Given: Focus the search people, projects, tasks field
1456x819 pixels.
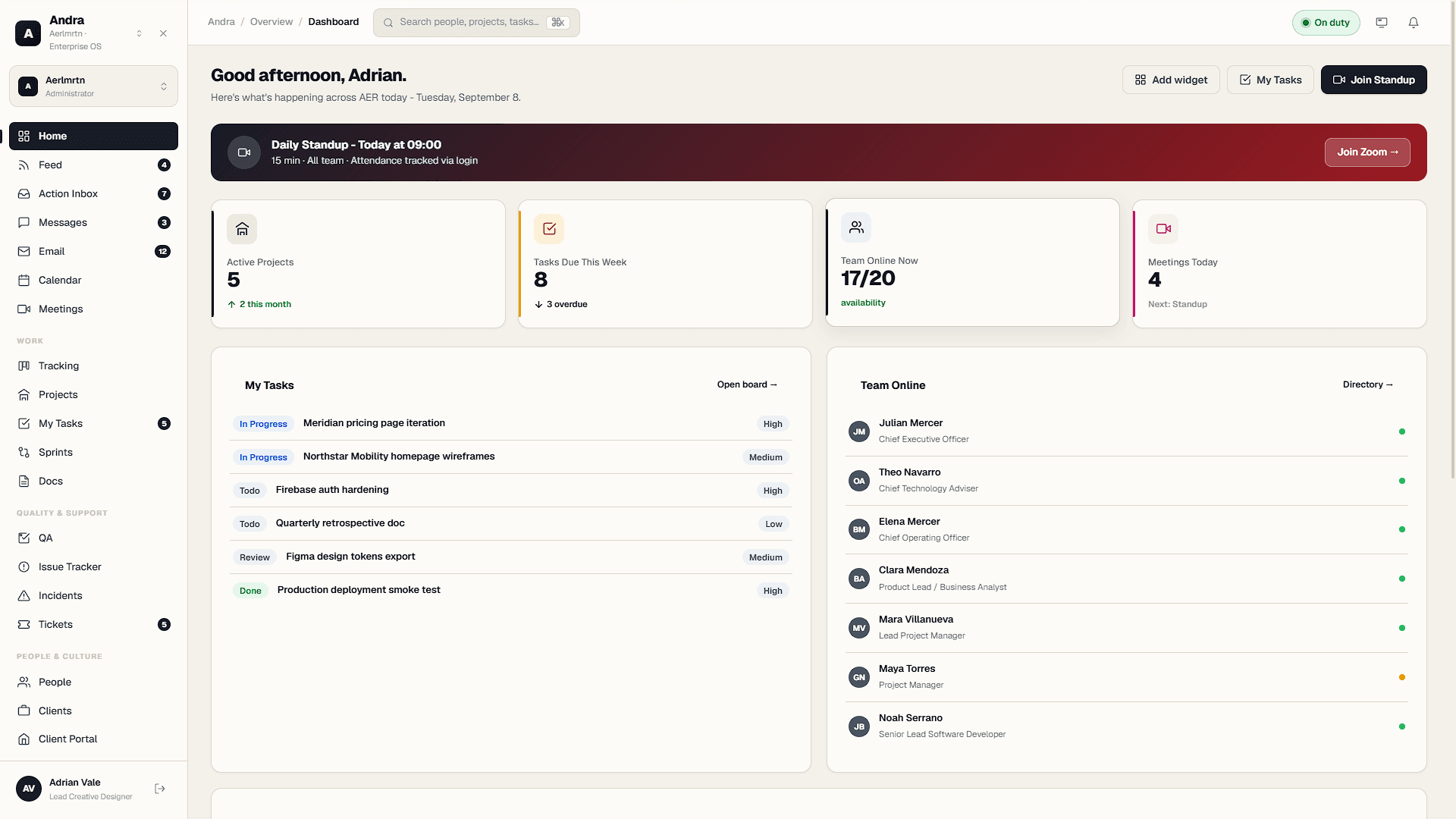Looking at the screenshot, I should coord(476,23).
